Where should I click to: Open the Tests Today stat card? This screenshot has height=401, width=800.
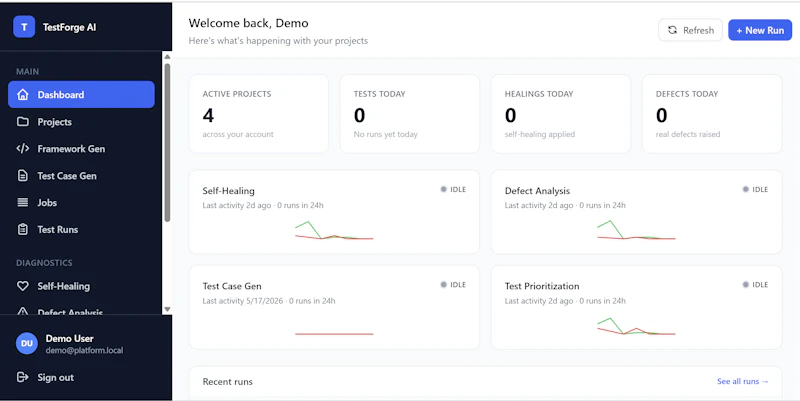410,114
